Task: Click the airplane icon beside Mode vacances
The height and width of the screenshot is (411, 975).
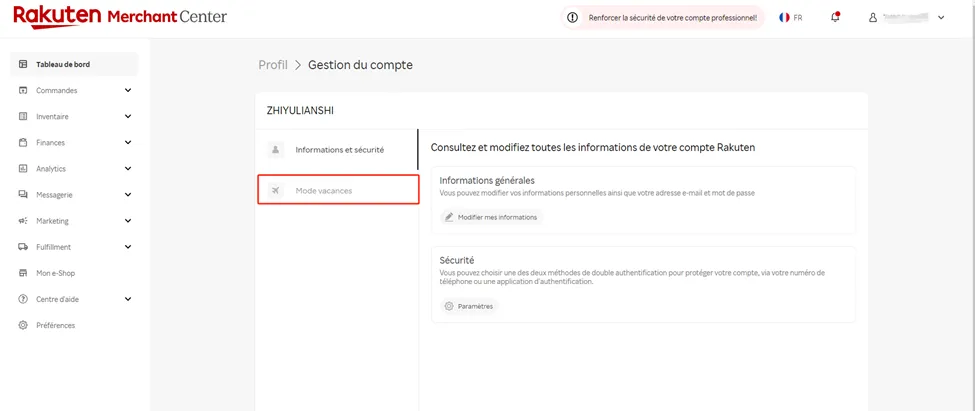Action: [x=275, y=190]
